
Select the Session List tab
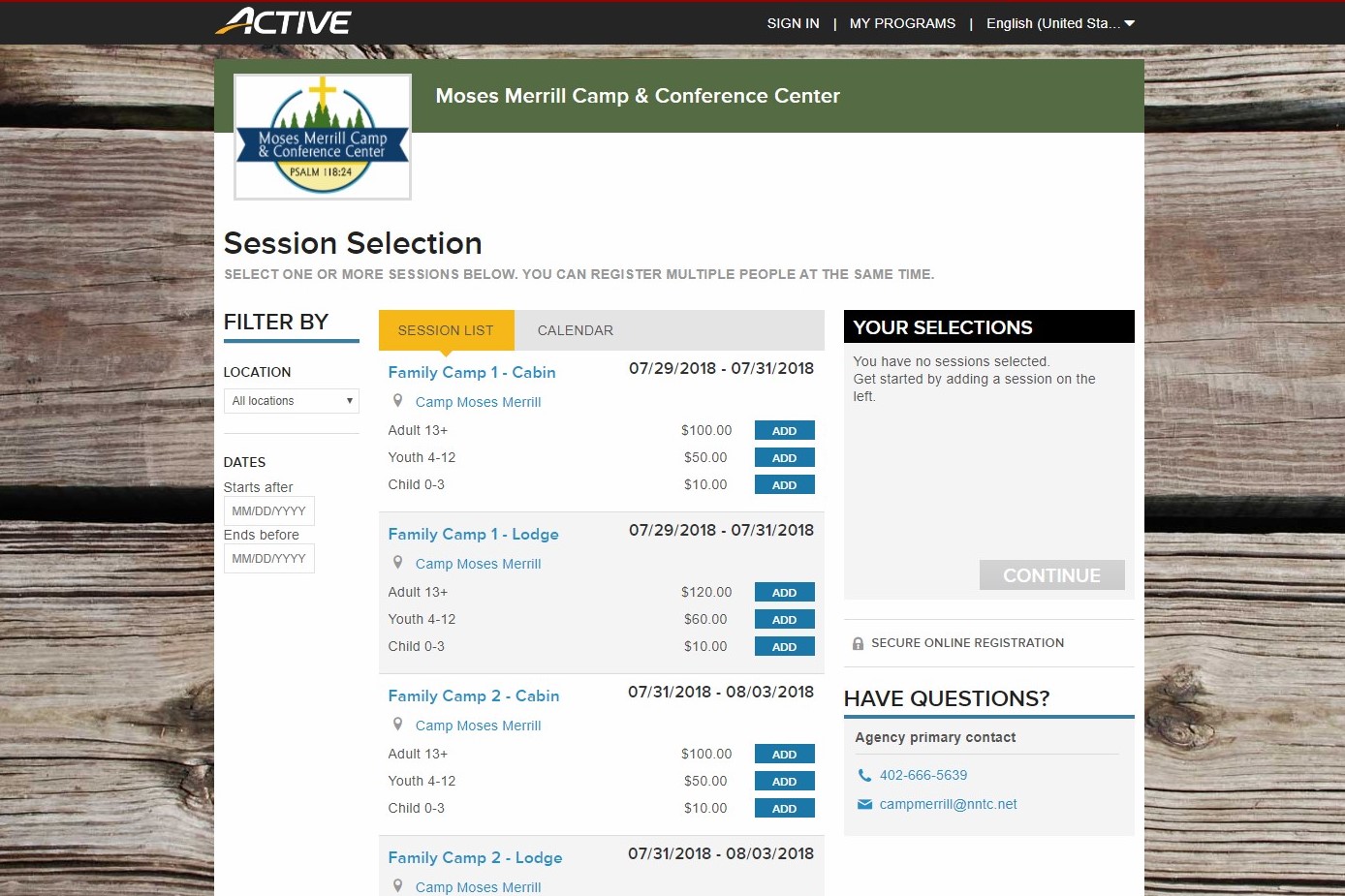(446, 330)
